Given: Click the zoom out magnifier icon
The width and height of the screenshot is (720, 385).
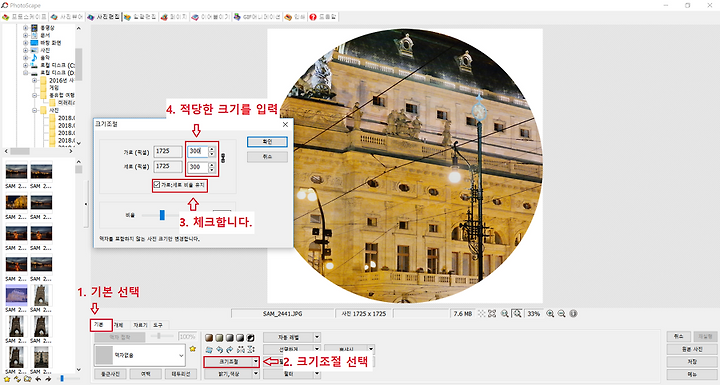Looking at the screenshot, I should [562, 314].
